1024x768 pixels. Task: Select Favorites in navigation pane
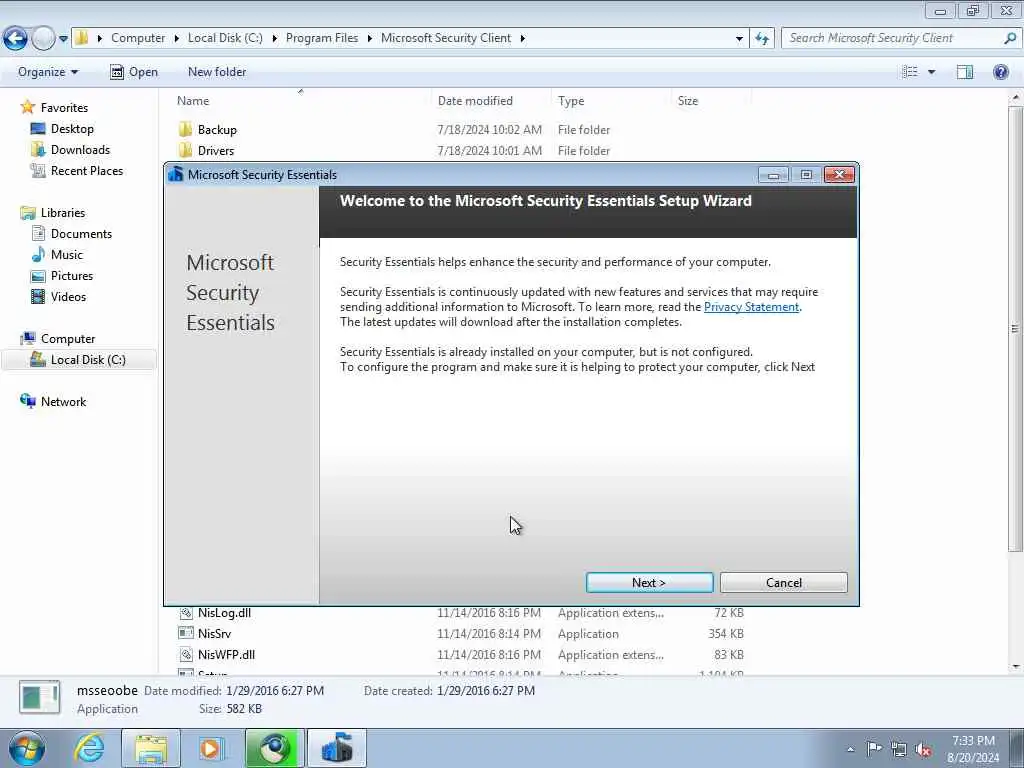(64, 108)
